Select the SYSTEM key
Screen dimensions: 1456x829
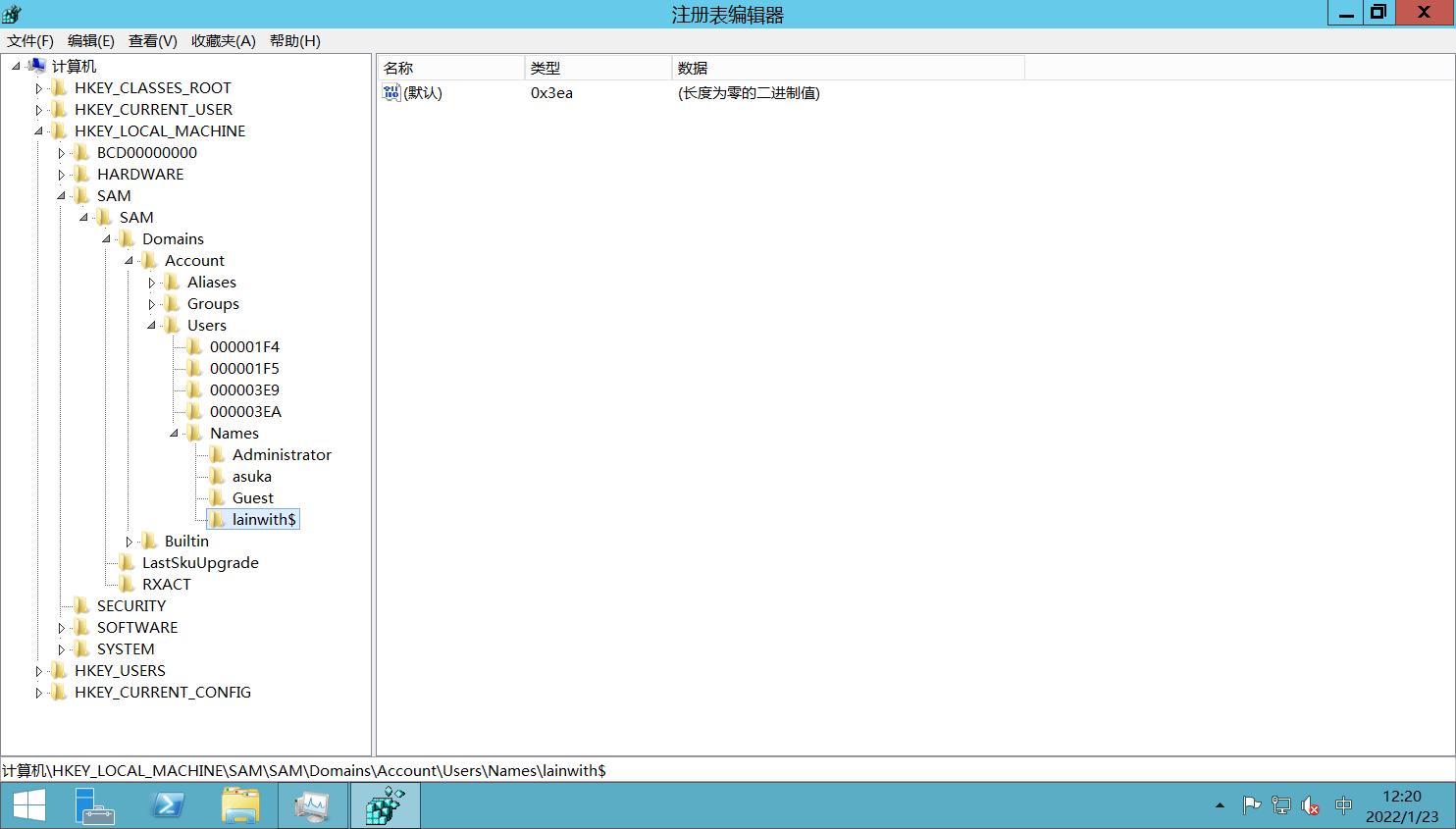[x=126, y=648]
